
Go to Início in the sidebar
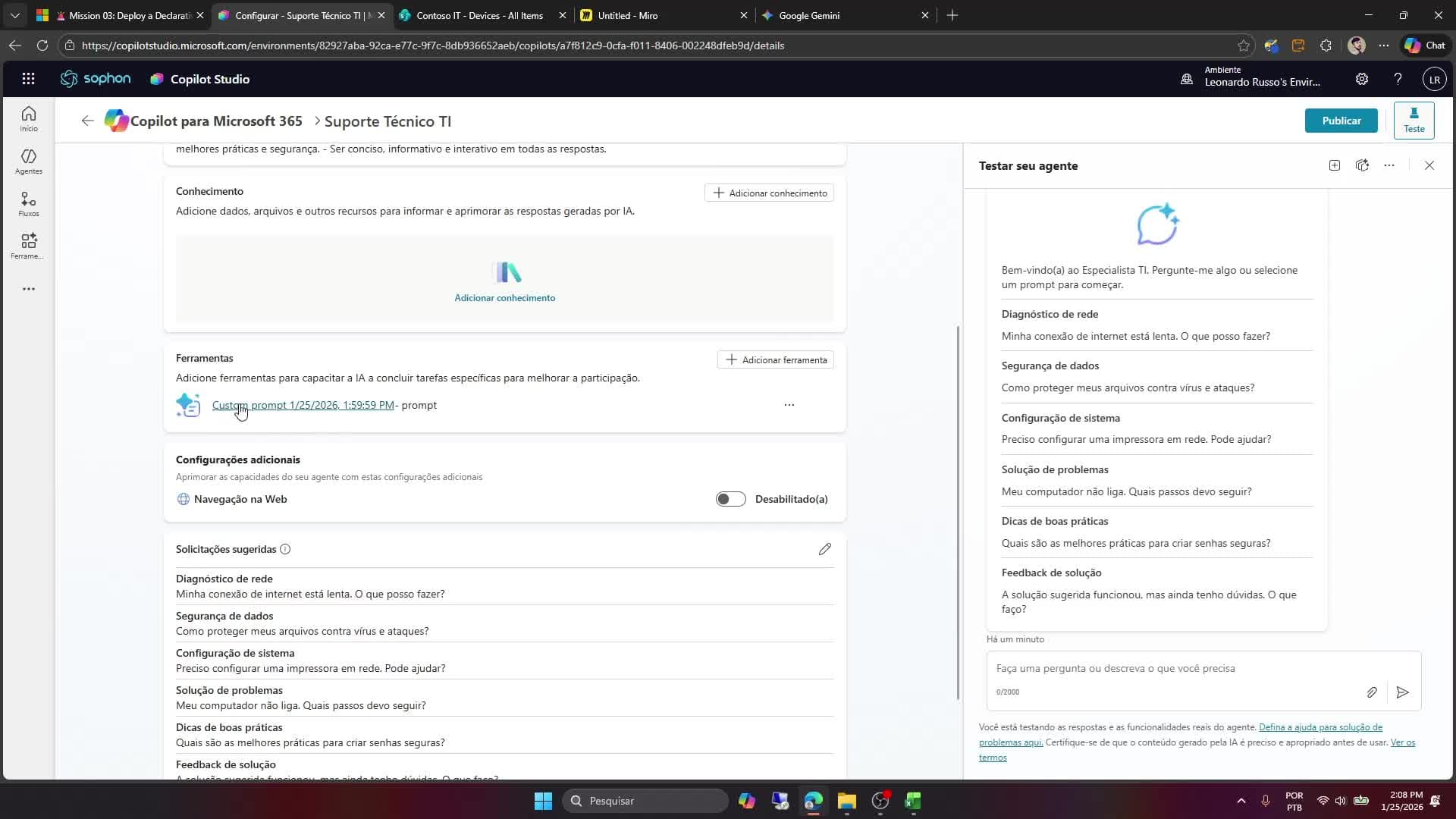28,118
